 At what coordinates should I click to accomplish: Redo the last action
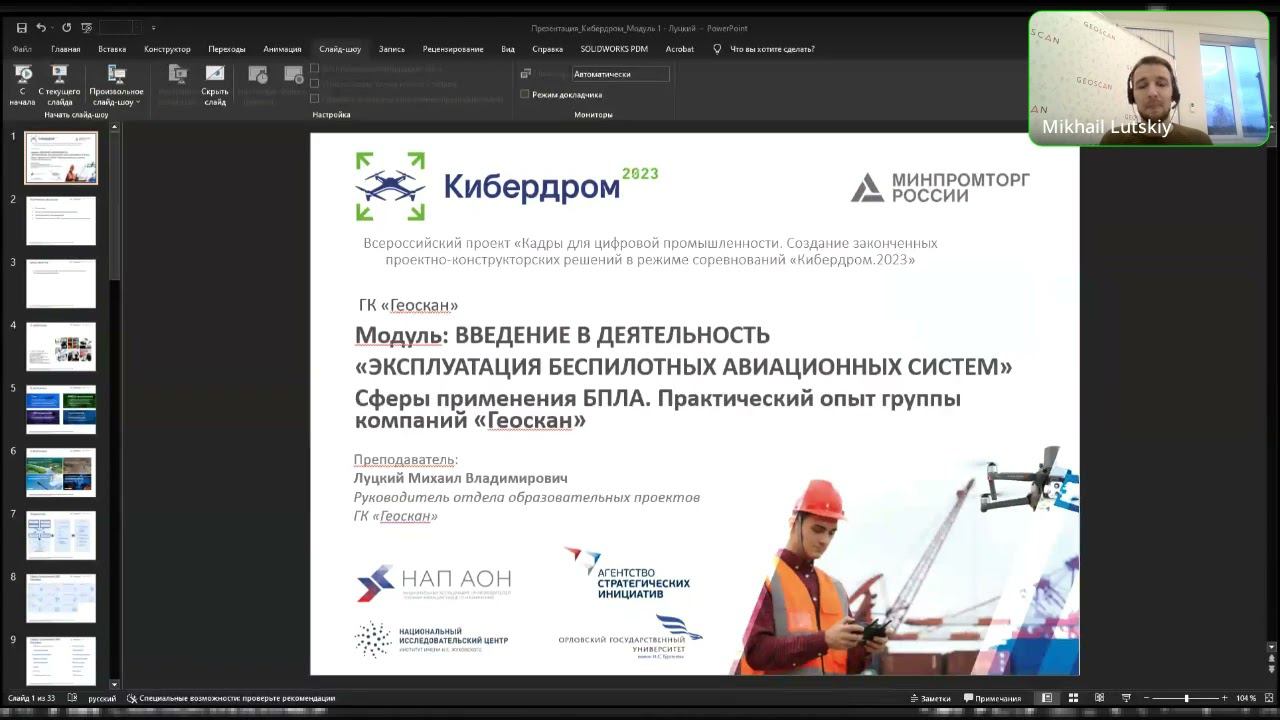click(67, 28)
